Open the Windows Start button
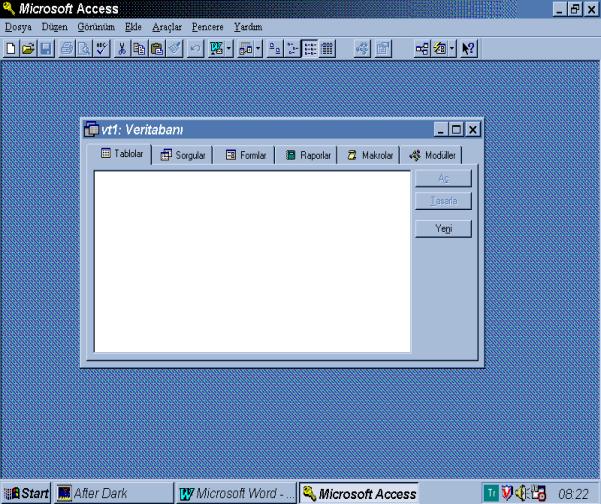The image size is (601, 504). pyautogui.click(x=27, y=493)
